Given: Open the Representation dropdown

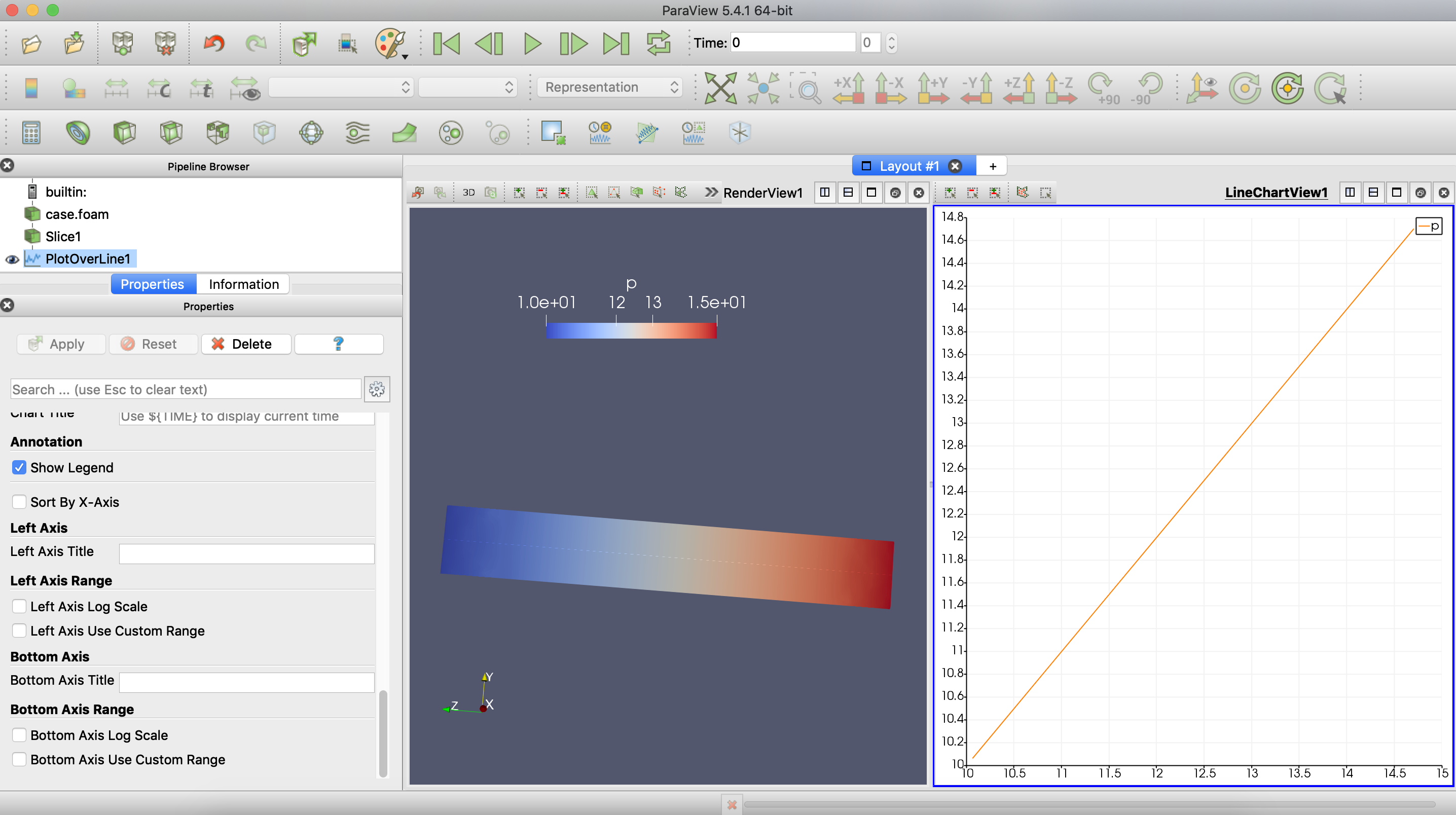Looking at the screenshot, I should (x=610, y=87).
